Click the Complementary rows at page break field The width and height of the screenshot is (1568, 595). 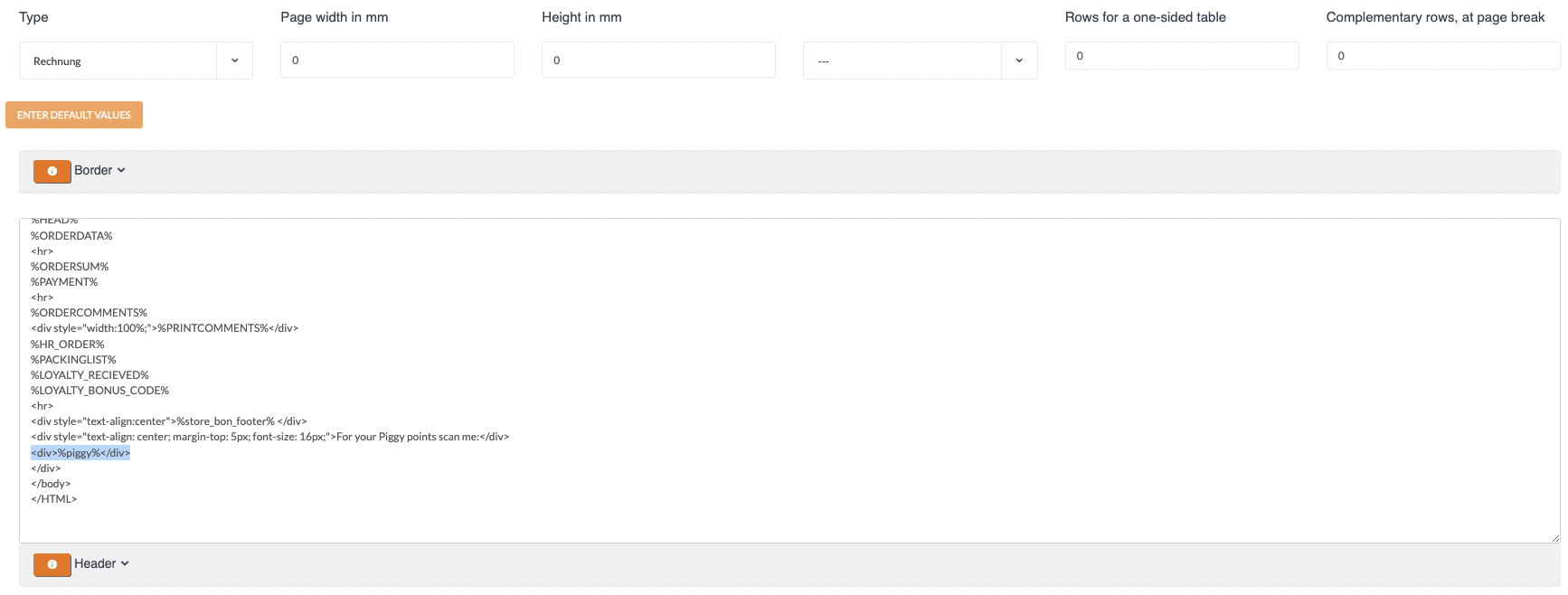point(1442,55)
